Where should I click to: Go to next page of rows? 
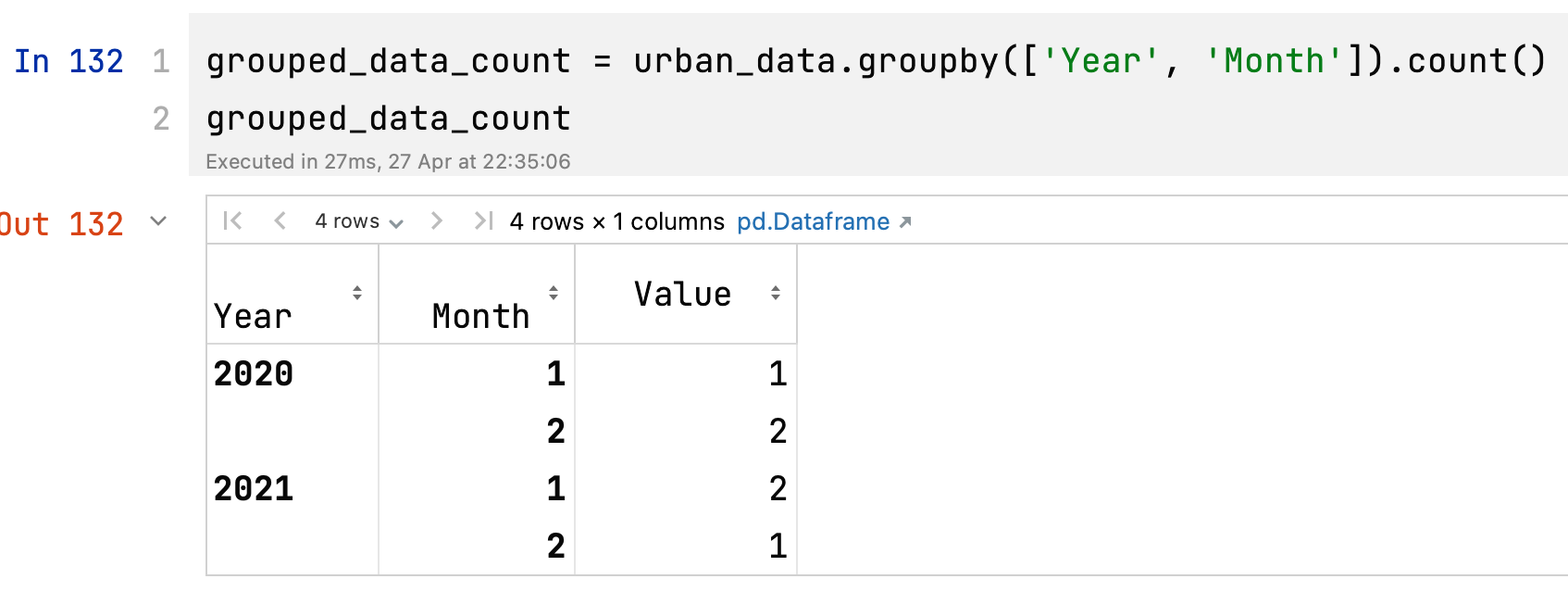(437, 220)
